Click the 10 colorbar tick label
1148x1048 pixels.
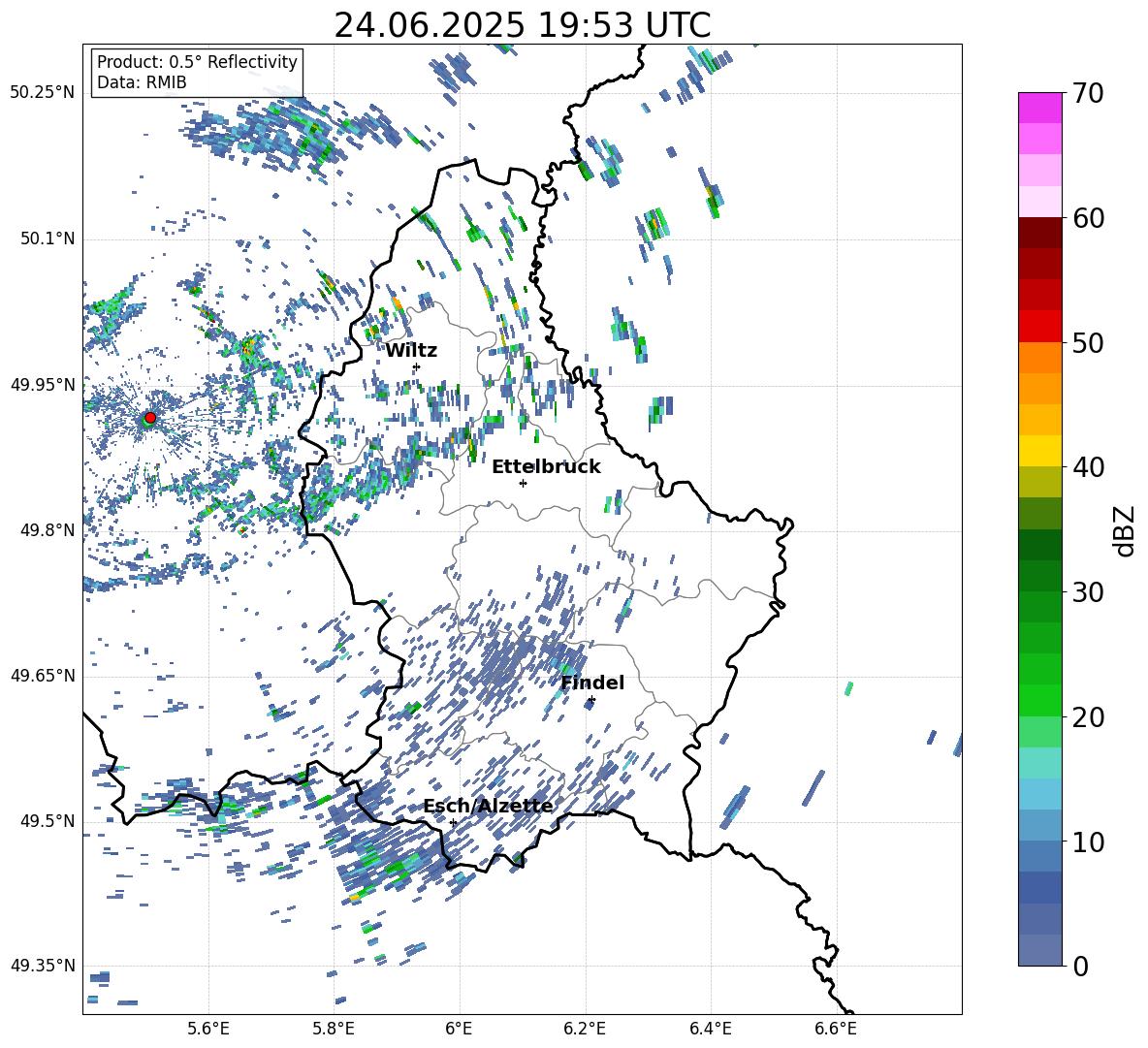tap(1088, 842)
